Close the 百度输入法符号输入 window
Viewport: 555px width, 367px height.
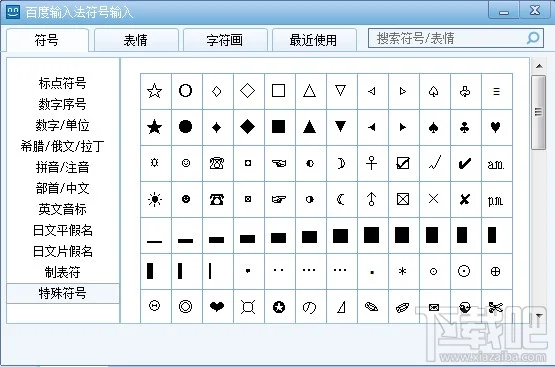tap(535, 11)
